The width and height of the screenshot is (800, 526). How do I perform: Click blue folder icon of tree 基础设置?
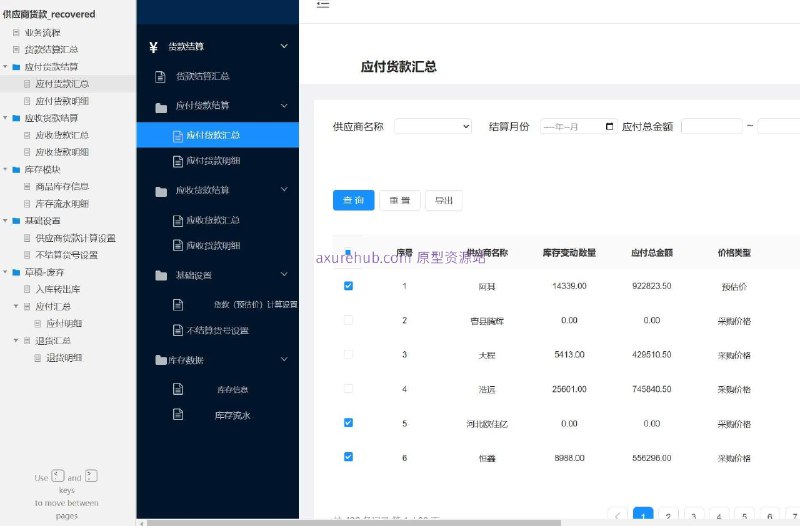16,221
